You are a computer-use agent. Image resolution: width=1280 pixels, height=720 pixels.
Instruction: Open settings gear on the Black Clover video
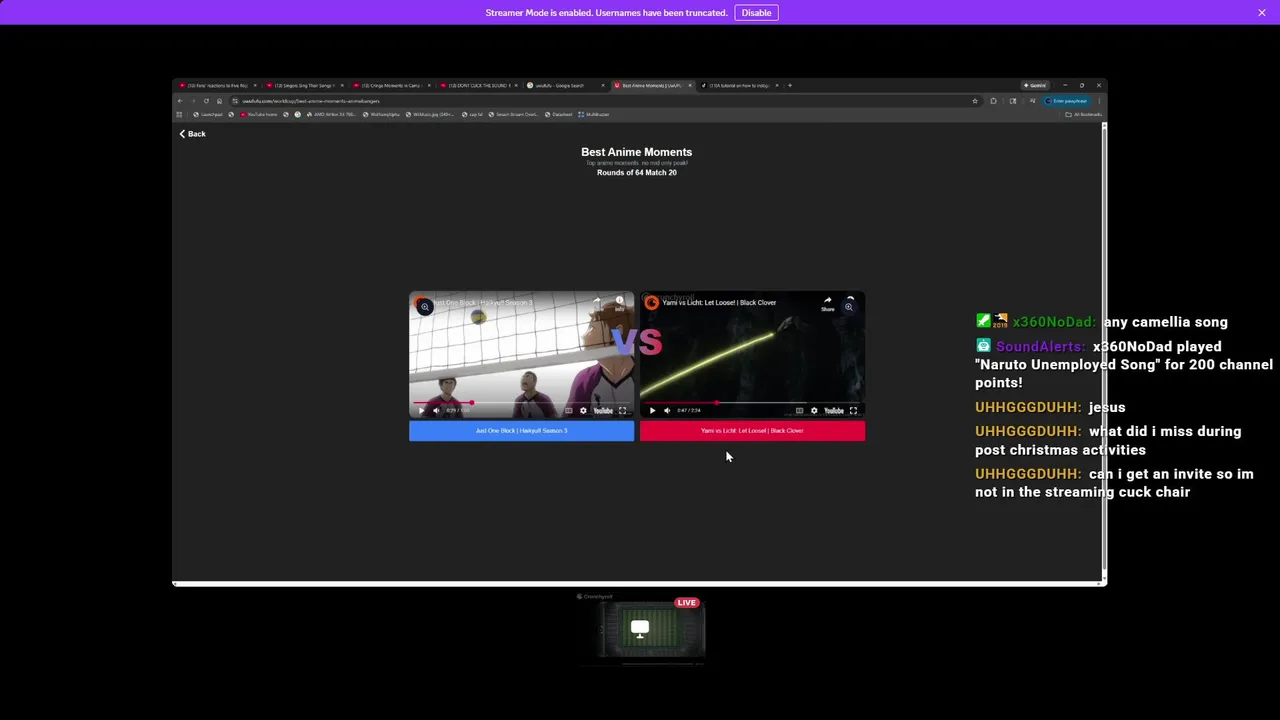click(x=814, y=410)
